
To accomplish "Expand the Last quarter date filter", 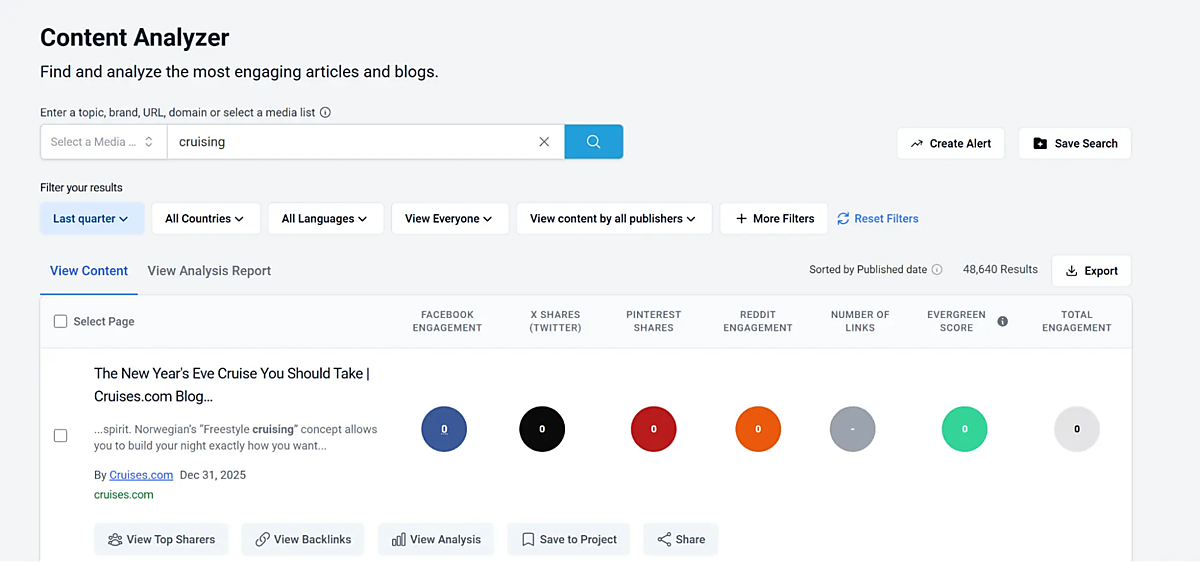I will click(x=91, y=219).
